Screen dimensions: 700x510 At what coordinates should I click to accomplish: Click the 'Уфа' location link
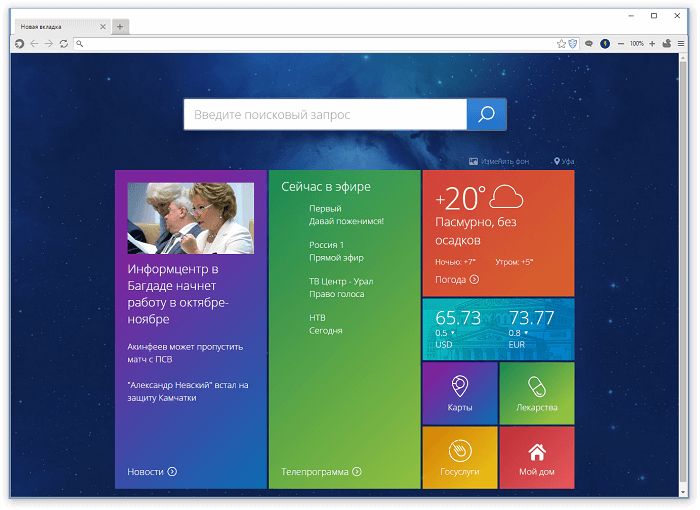tap(564, 161)
